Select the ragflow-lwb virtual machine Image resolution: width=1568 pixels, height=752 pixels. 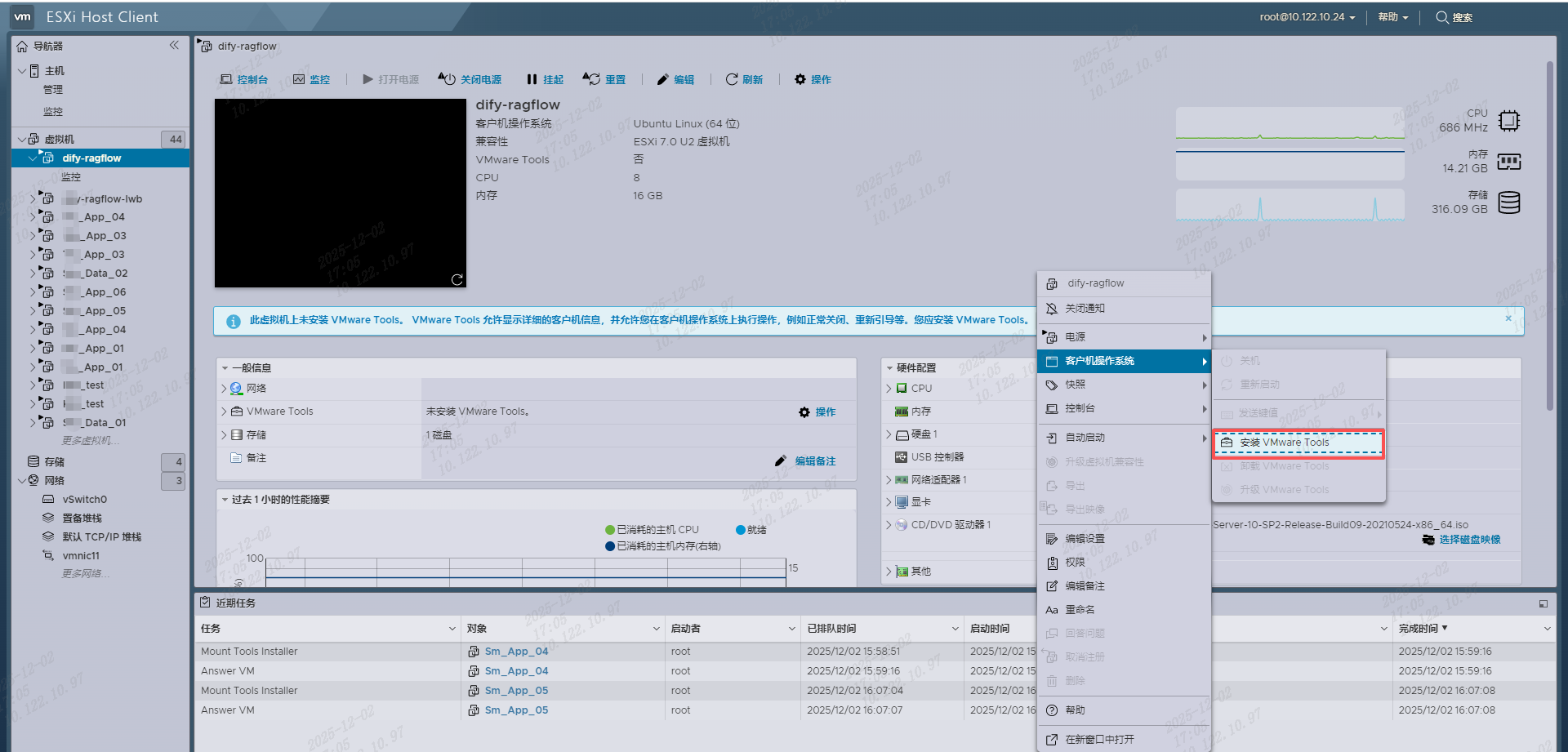pos(103,199)
